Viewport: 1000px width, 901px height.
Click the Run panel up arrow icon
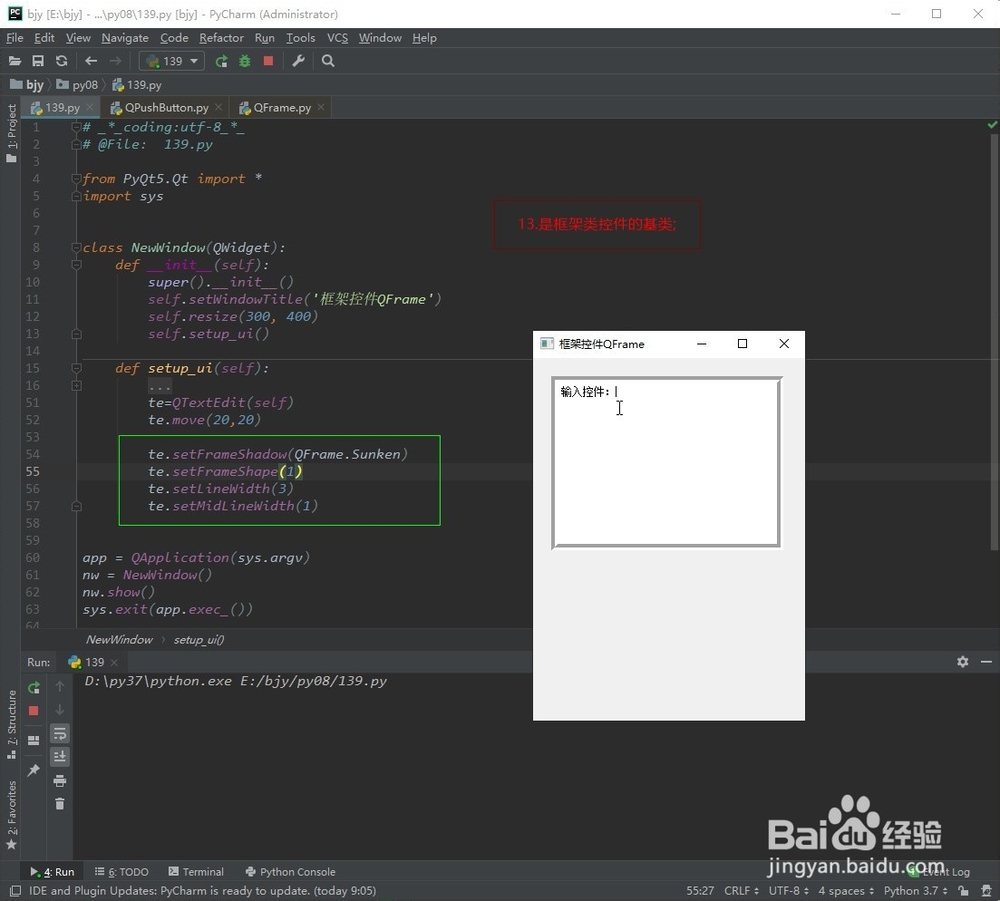59,686
